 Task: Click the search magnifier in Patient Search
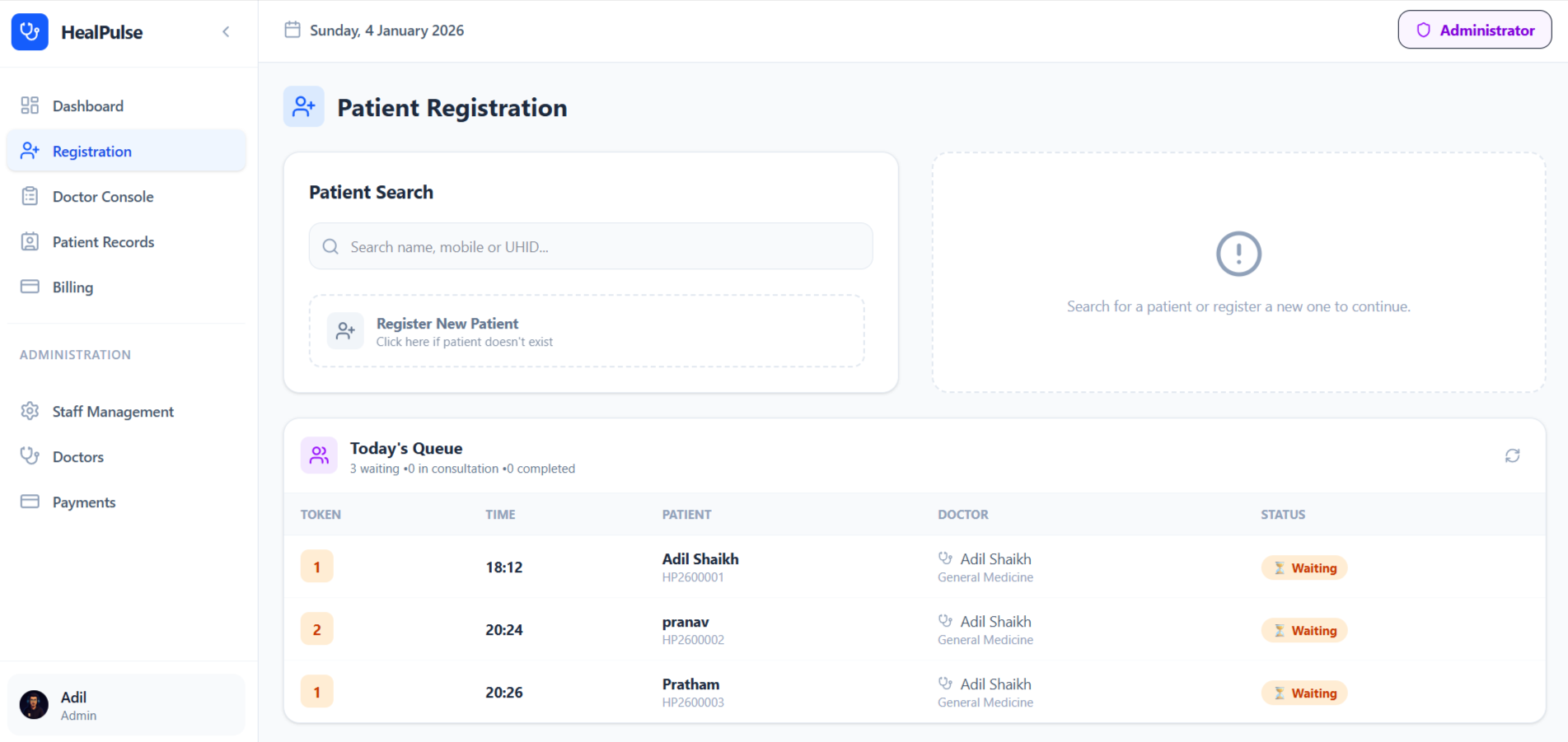point(330,246)
